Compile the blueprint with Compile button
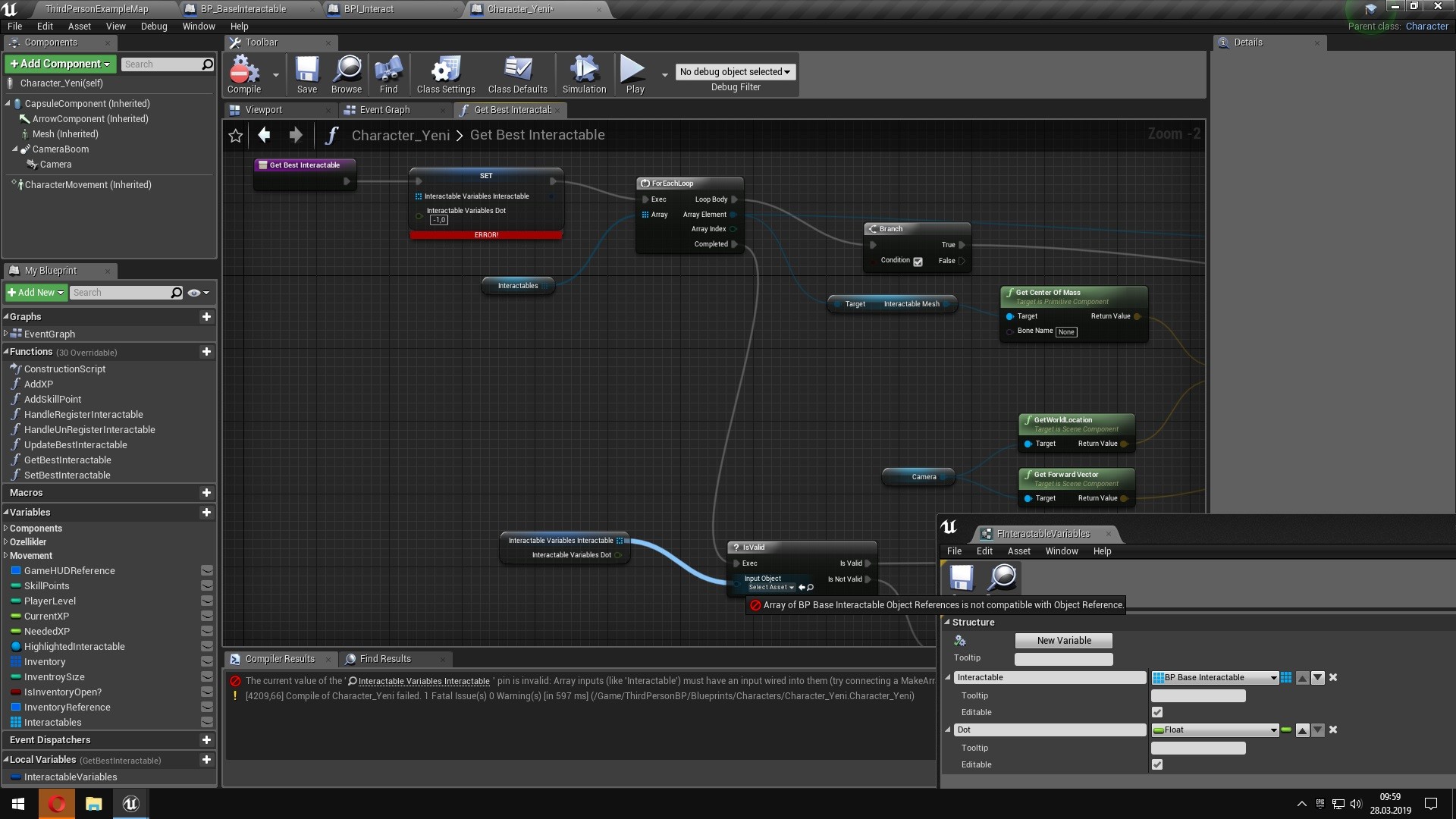 click(x=244, y=74)
